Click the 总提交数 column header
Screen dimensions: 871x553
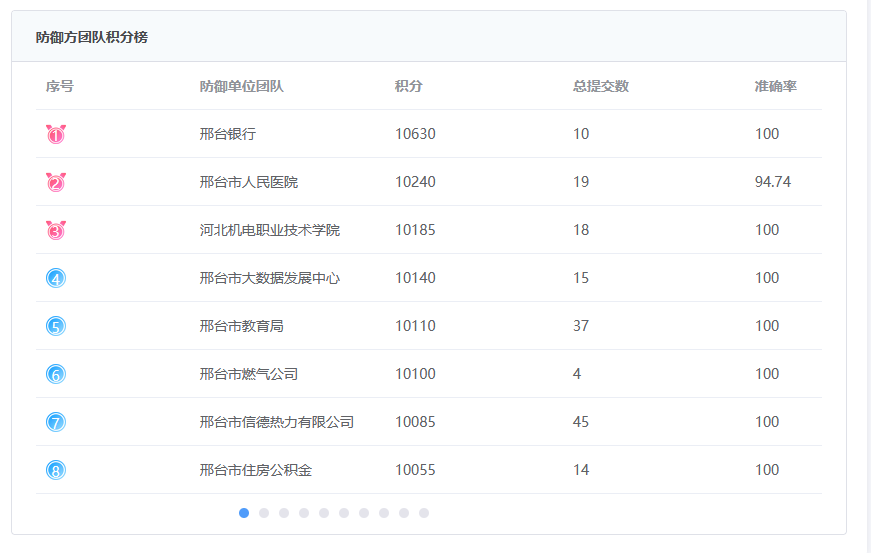click(x=600, y=86)
